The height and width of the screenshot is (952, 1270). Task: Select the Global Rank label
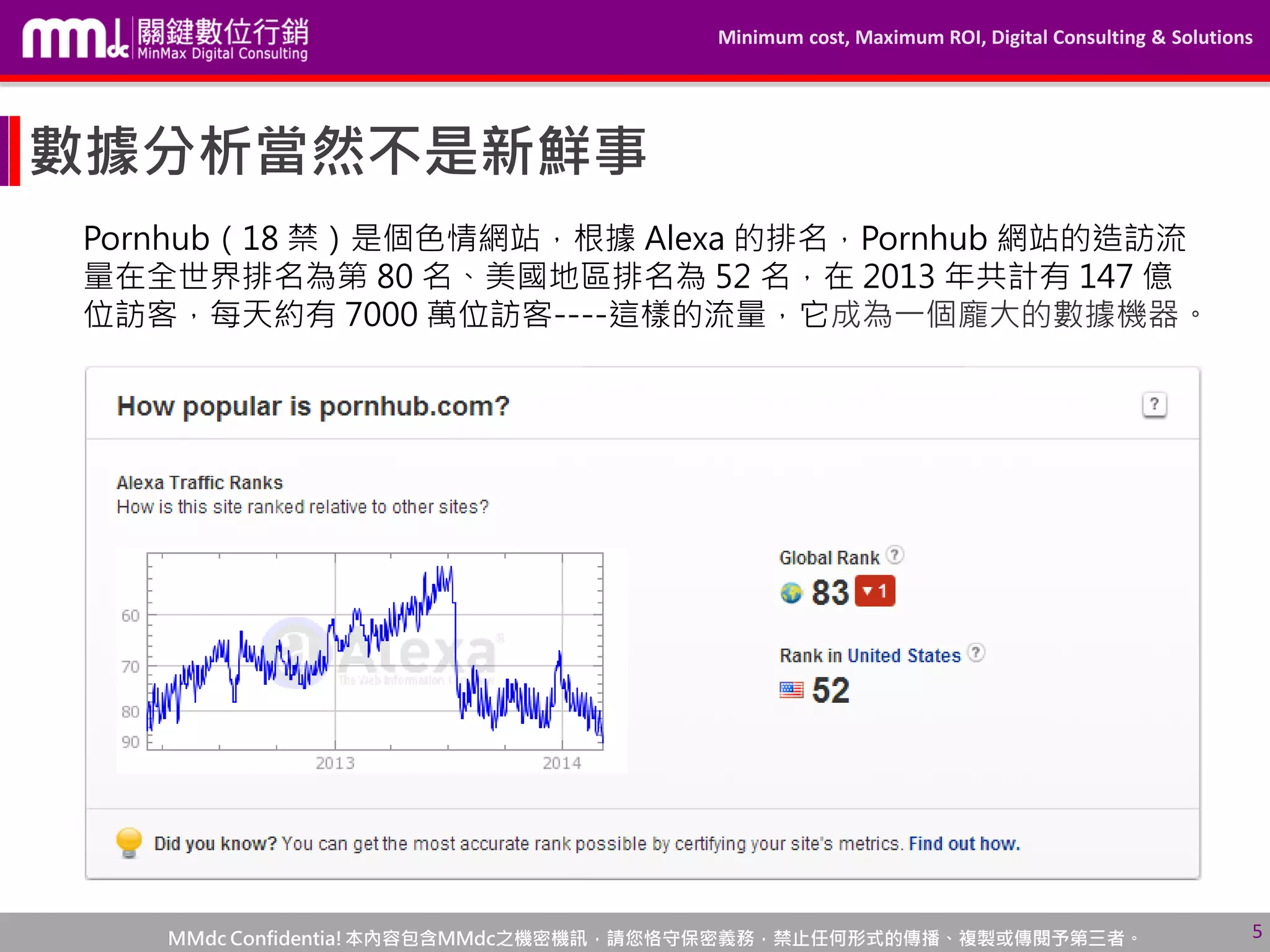829,558
